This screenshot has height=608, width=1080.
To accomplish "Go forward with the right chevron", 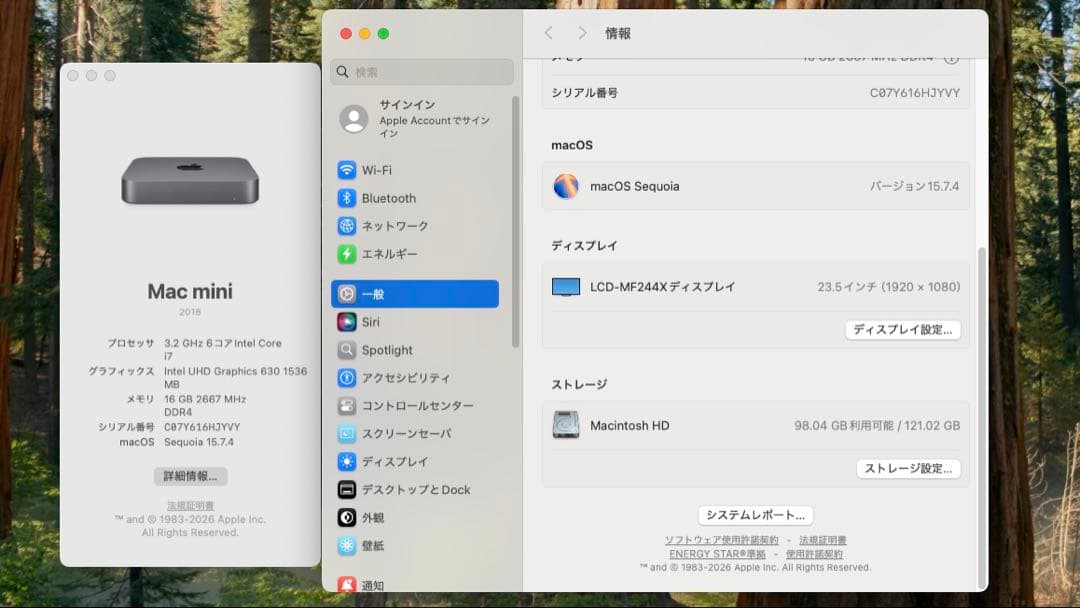I will [582, 33].
